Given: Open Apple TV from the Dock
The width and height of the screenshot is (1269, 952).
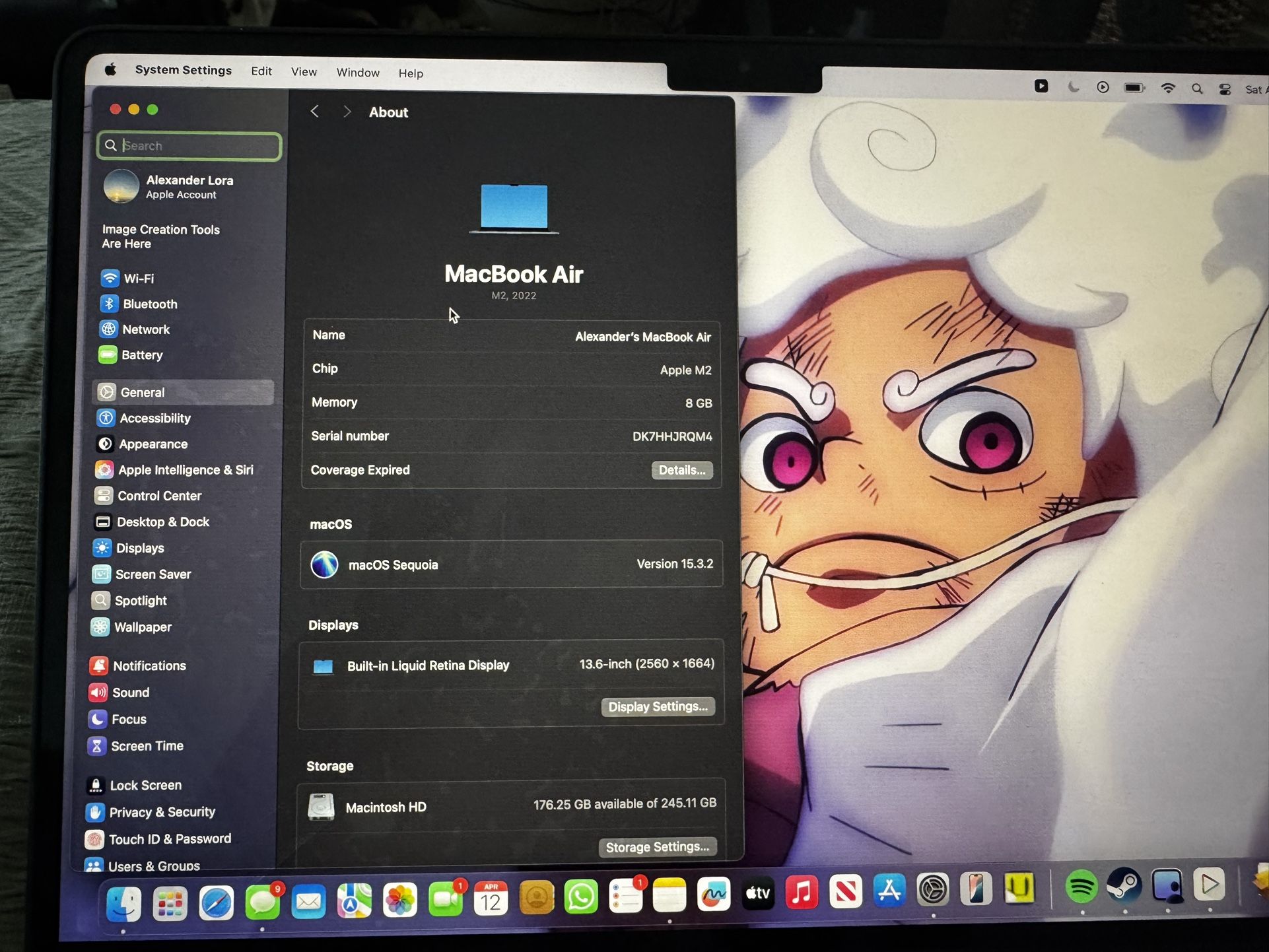Looking at the screenshot, I should pos(758,893).
